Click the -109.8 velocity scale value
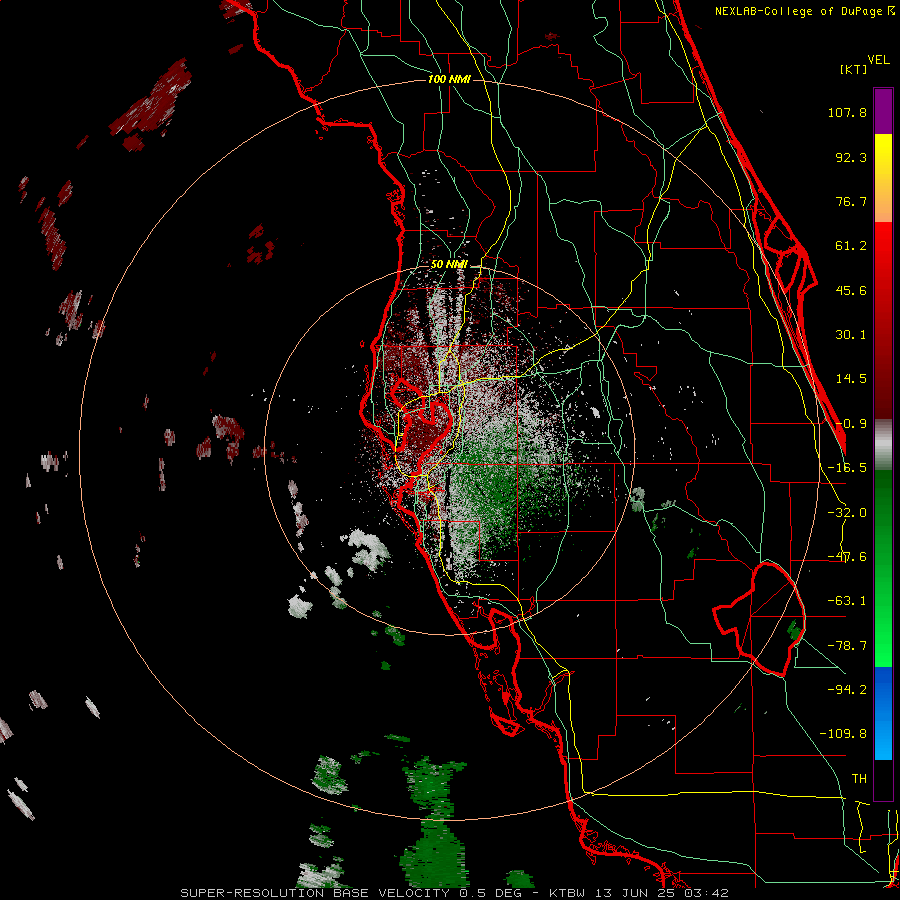 click(x=844, y=734)
